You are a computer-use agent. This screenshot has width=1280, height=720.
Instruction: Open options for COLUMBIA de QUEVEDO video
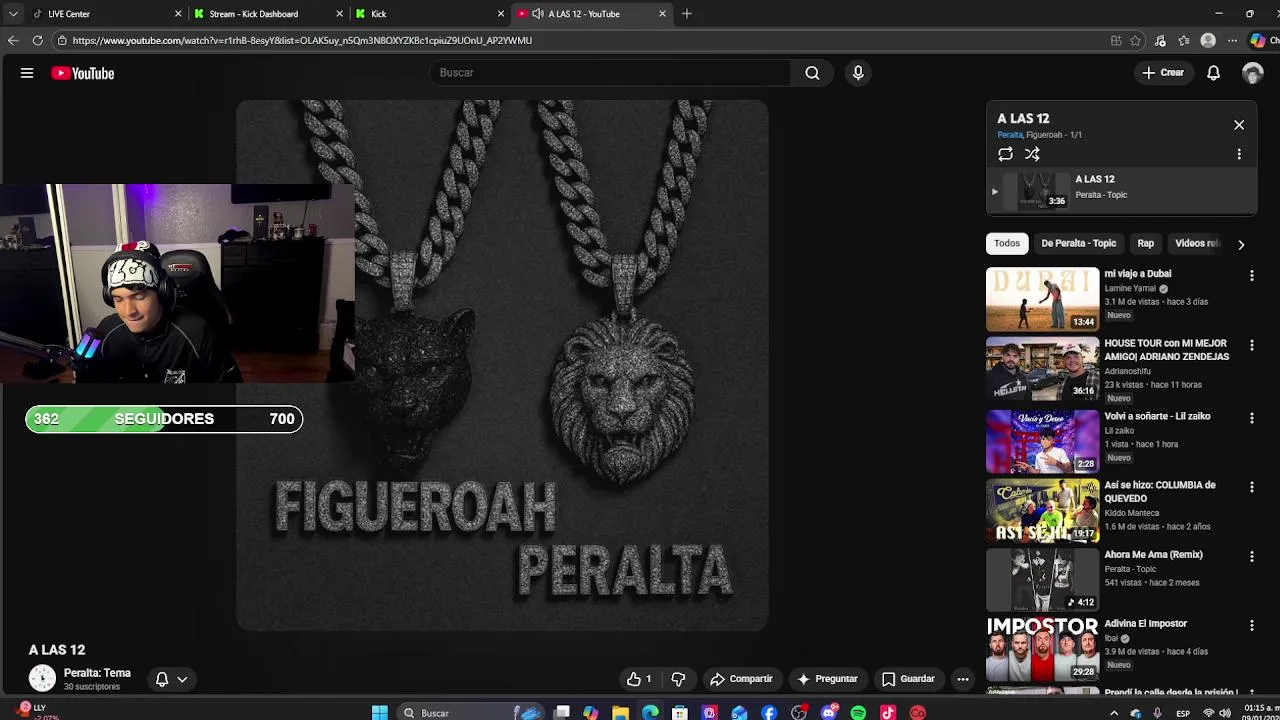point(1251,487)
